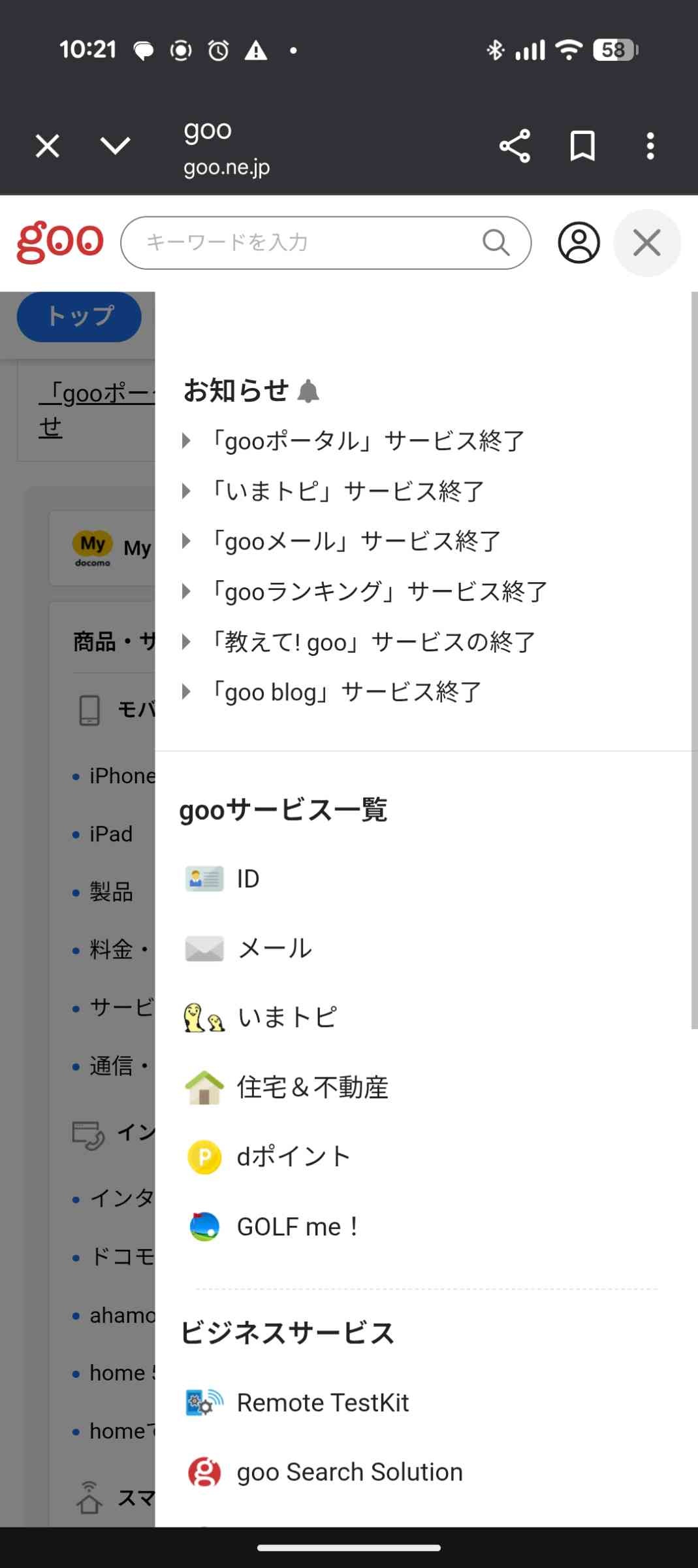
Task: Open GOLF me! service icon
Action: 204,1226
